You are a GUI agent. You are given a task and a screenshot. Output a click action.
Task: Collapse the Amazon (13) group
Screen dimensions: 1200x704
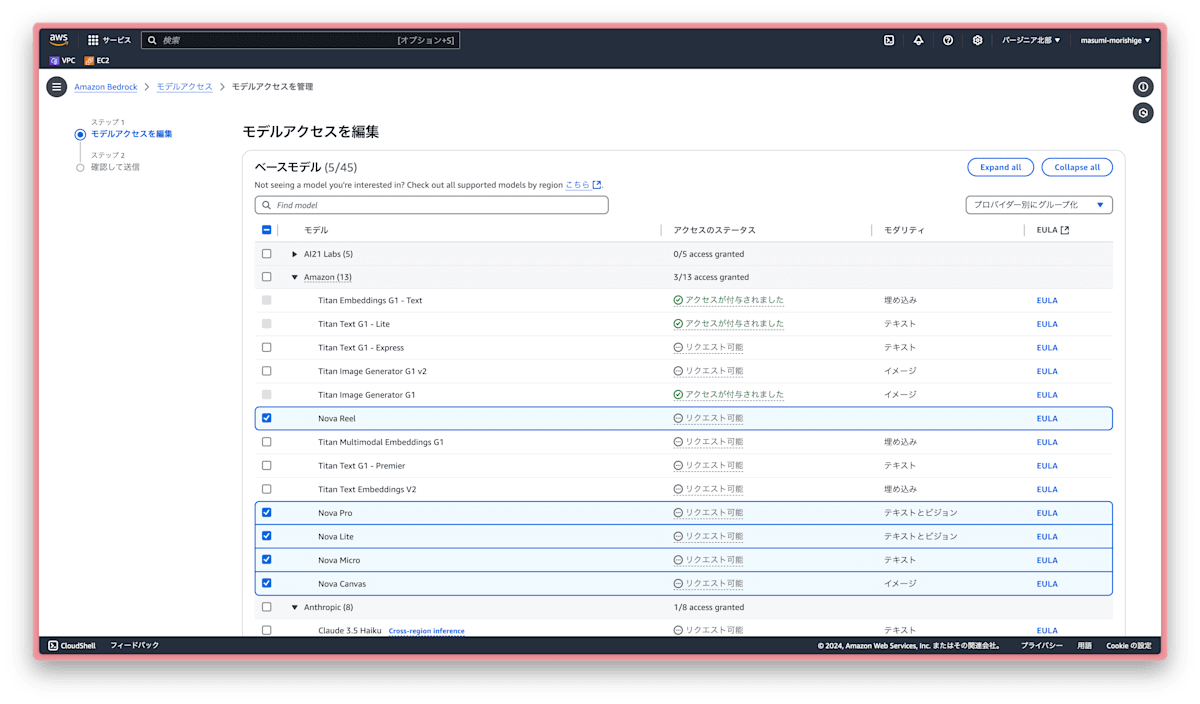point(294,277)
